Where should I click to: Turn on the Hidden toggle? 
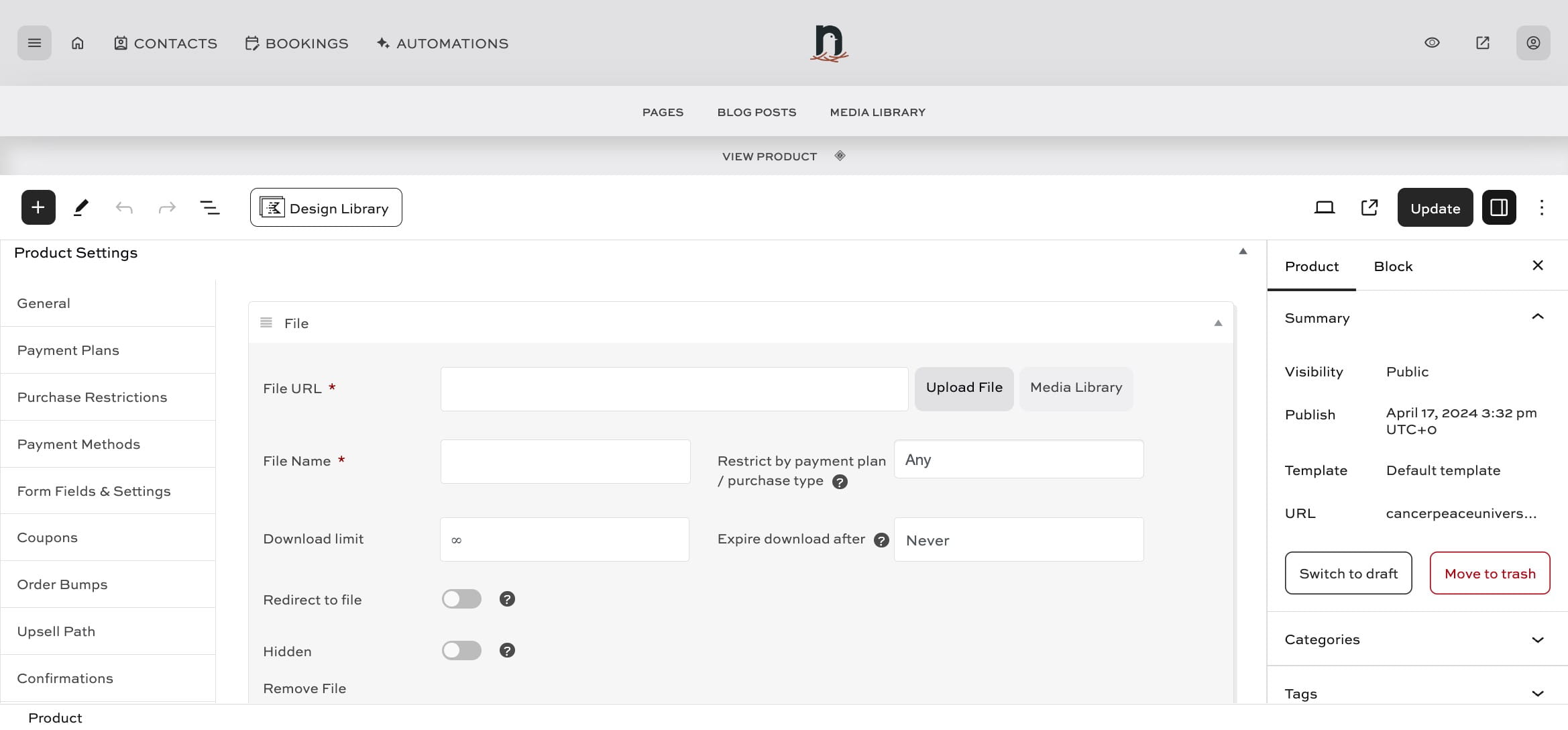[x=461, y=651]
